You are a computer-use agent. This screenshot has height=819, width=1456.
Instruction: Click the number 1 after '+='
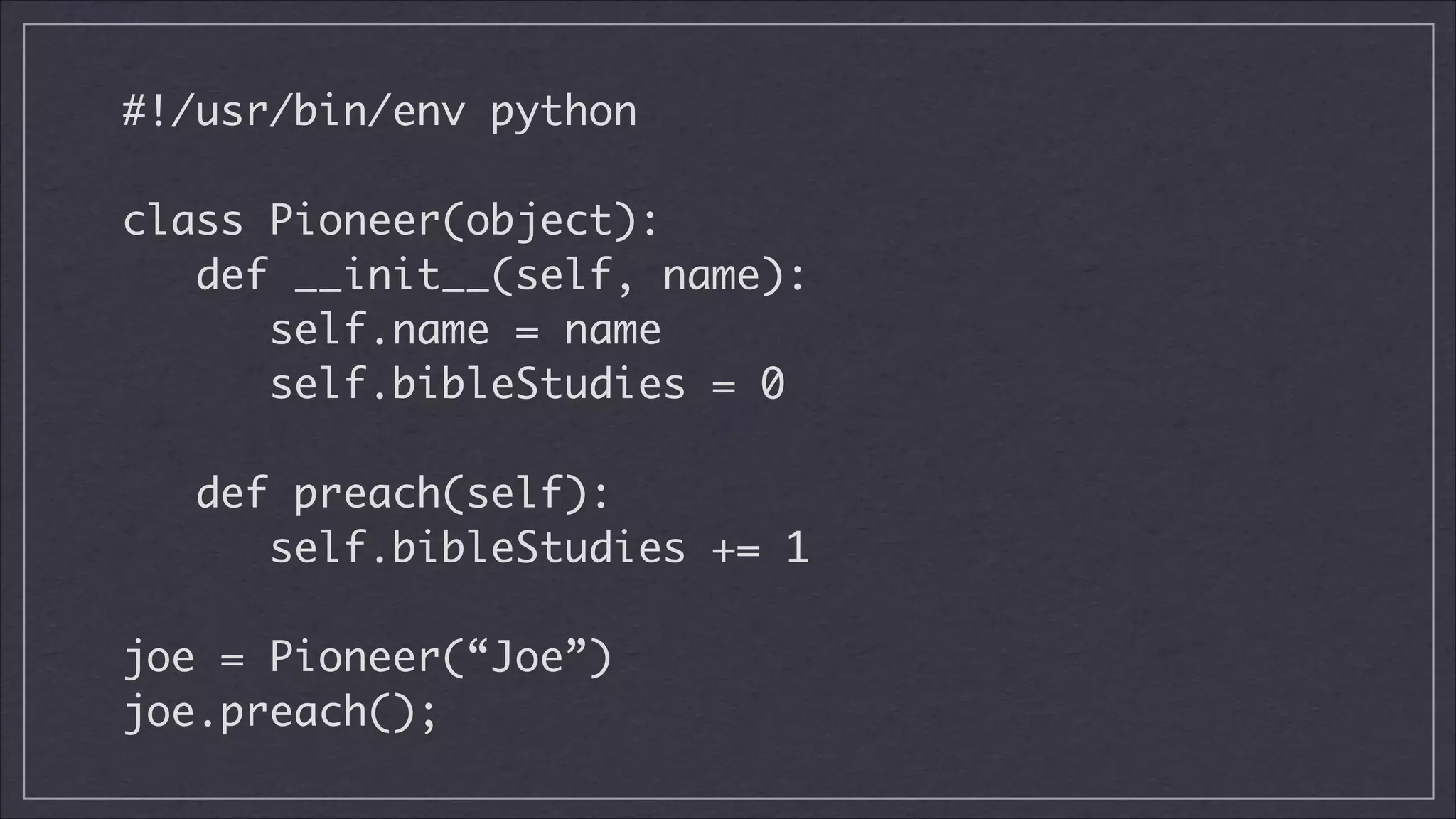[x=798, y=547]
